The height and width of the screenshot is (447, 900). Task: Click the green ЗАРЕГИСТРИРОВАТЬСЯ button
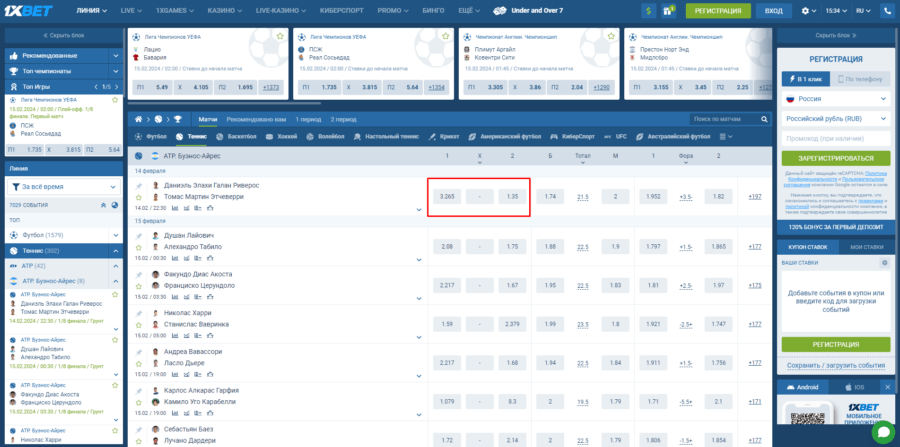pos(835,158)
